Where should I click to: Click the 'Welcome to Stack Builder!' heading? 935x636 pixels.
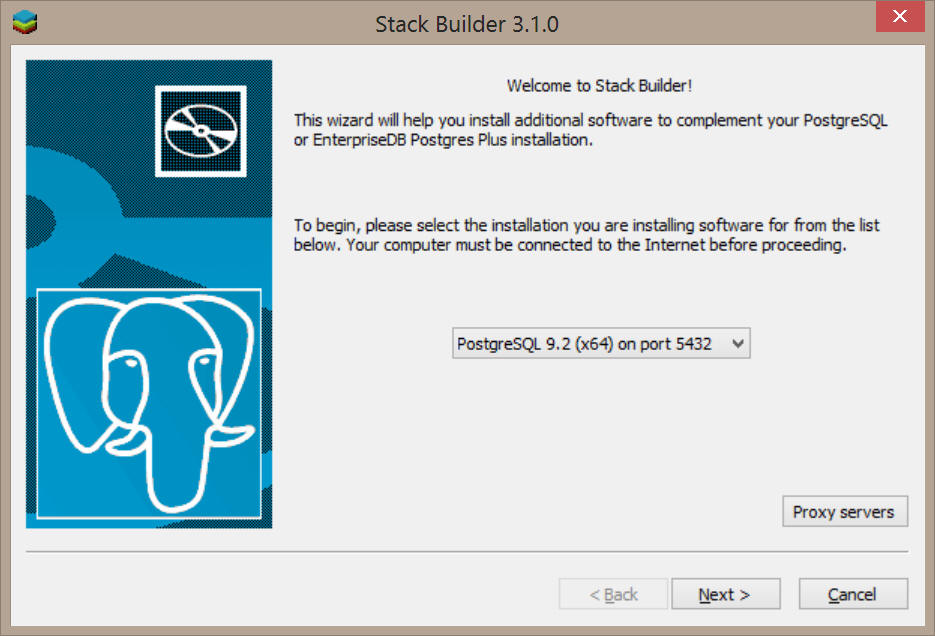click(599, 86)
